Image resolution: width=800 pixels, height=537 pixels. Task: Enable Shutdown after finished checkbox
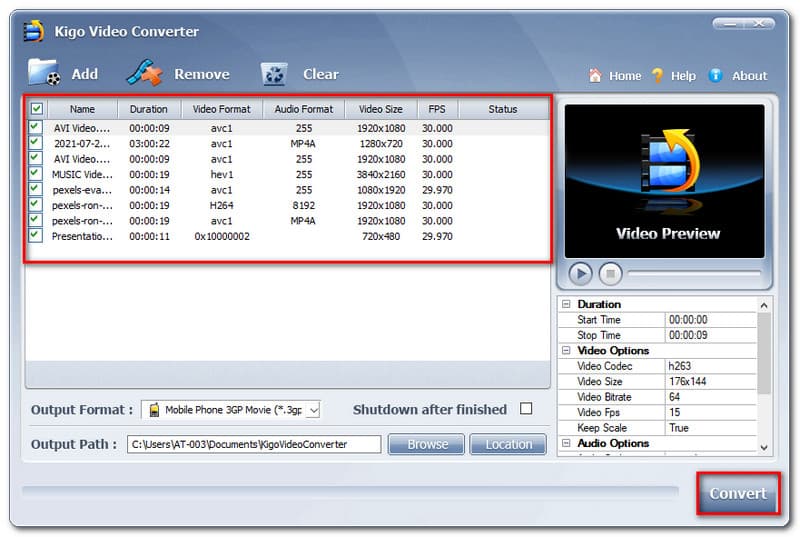526,409
